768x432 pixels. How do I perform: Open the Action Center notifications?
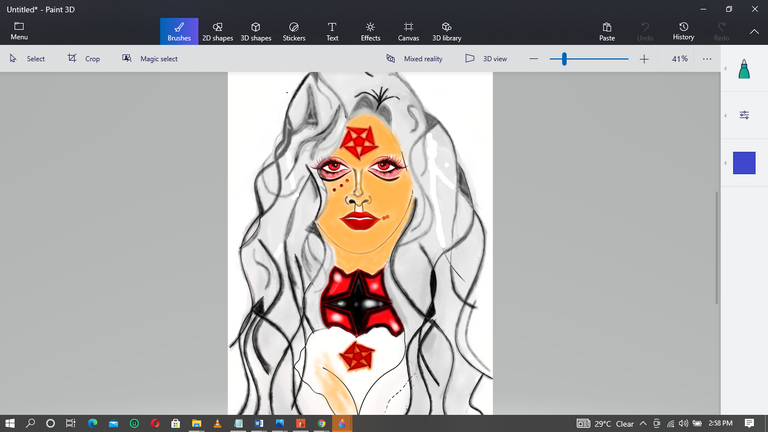pos(749,423)
